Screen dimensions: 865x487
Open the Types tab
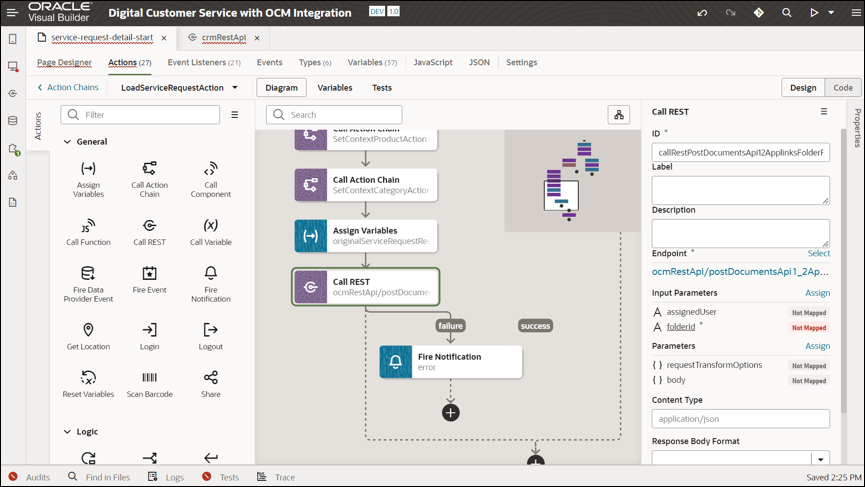(x=315, y=62)
